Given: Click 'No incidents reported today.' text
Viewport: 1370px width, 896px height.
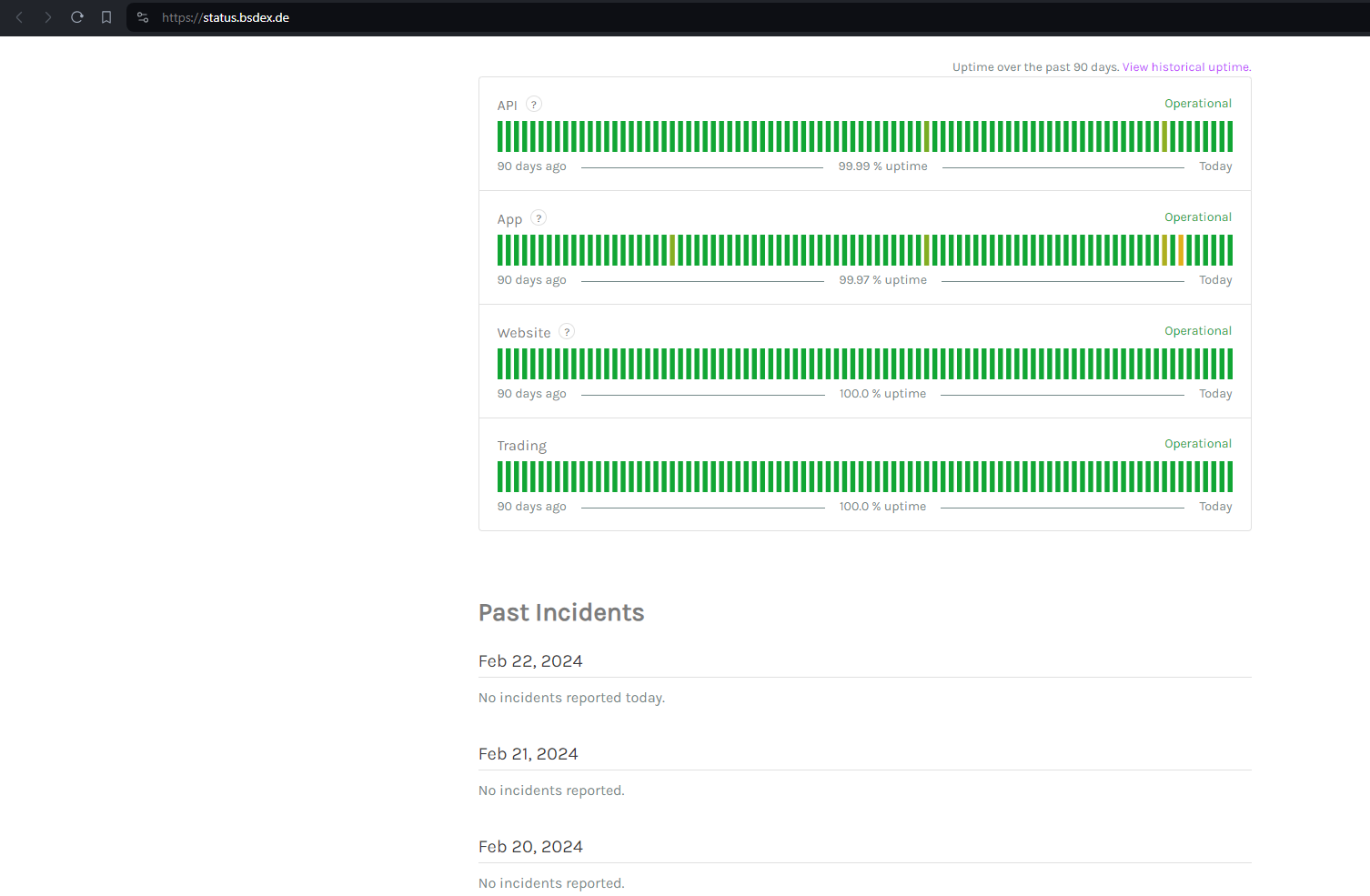Looking at the screenshot, I should pyautogui.click(x=571, y=698).
